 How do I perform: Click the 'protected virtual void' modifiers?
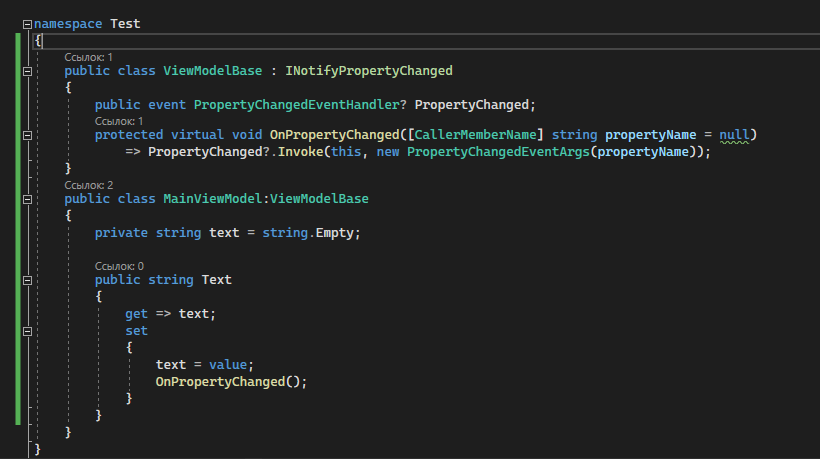(178, 135)
